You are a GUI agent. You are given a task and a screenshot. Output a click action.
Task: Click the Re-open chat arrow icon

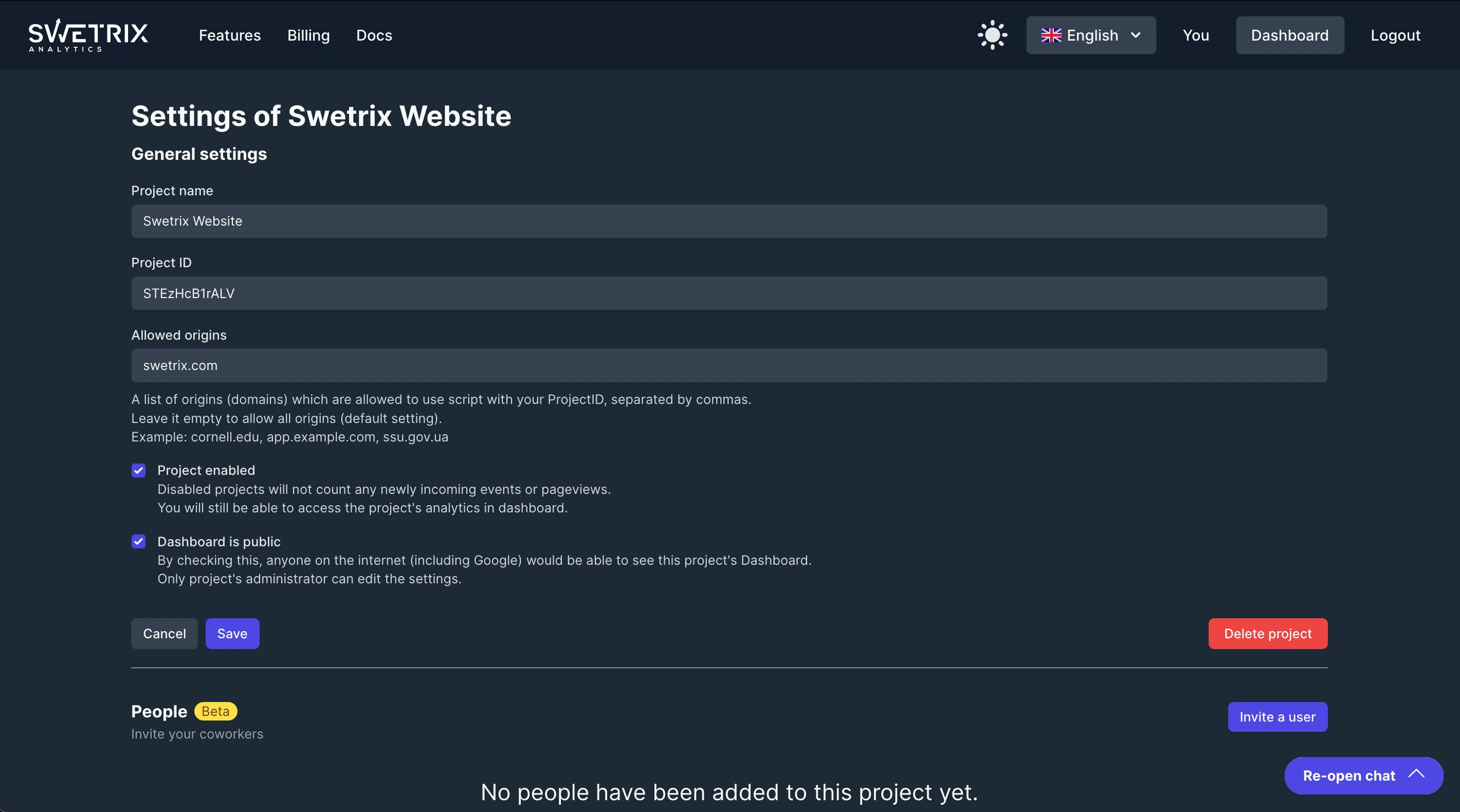[1416, 774]
